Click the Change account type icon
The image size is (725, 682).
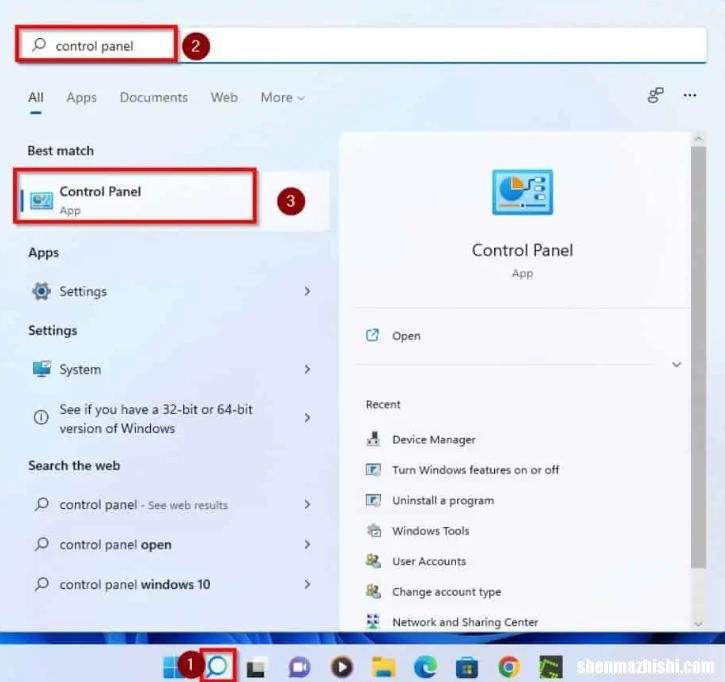click(x=373, y=591)
